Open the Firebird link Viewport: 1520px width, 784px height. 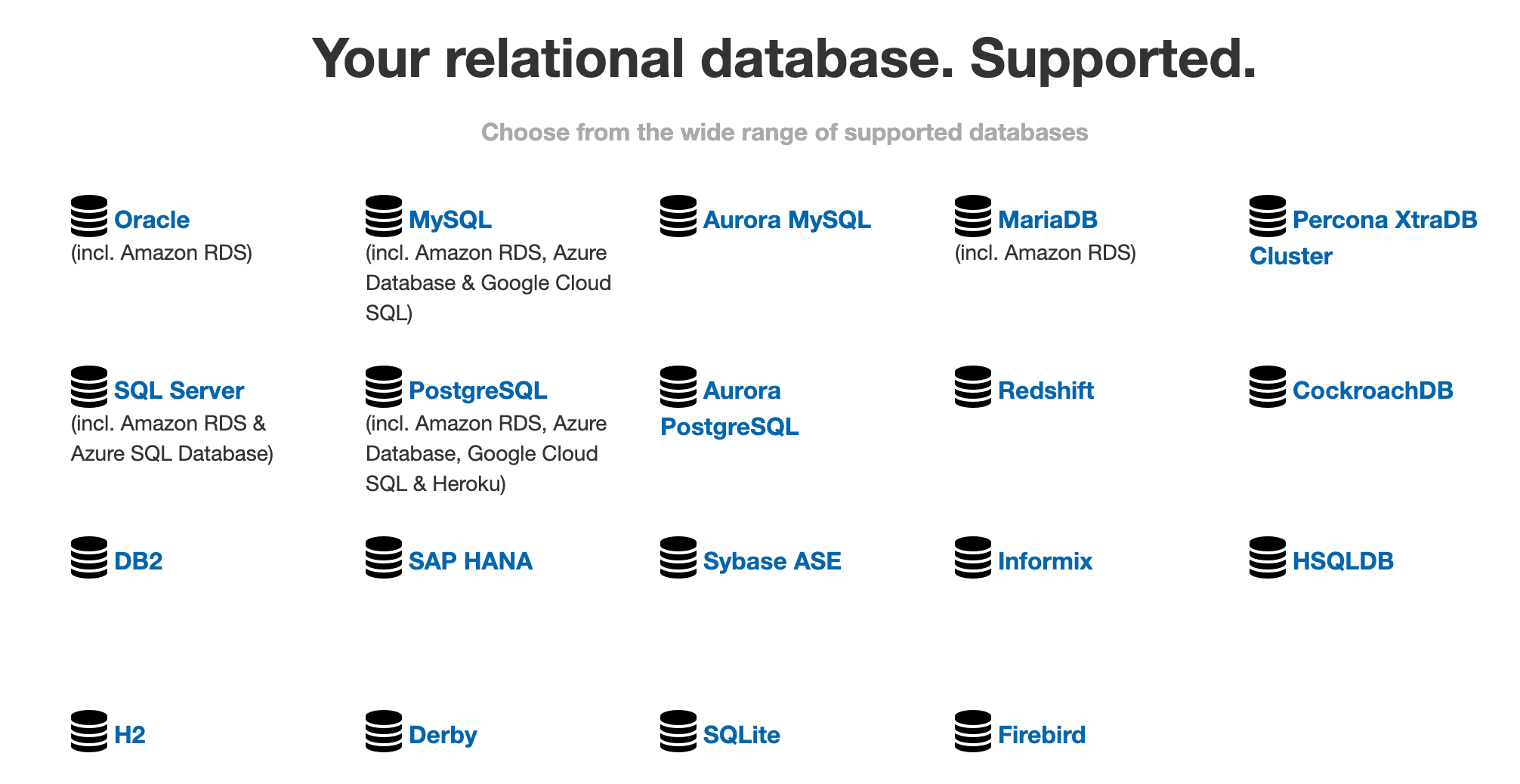click(1041, 736)
